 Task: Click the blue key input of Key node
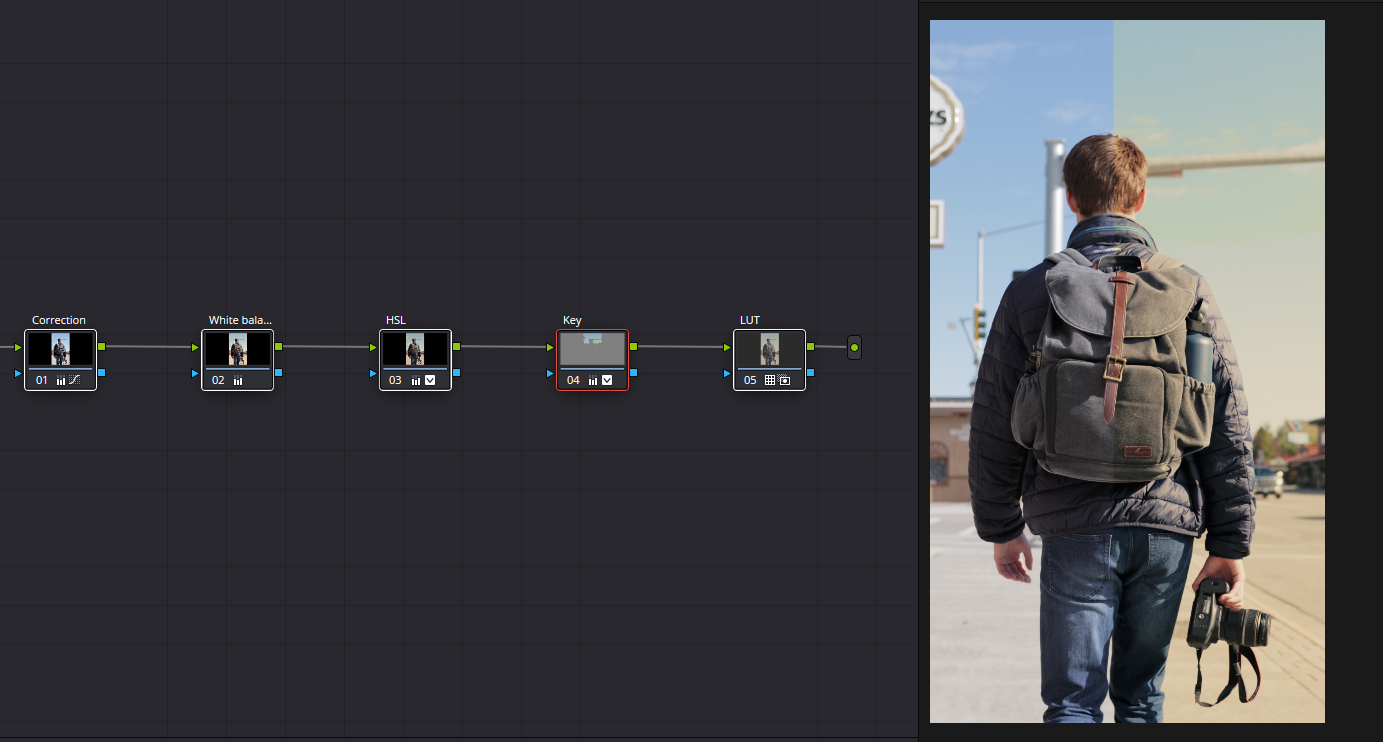coord(550,373)
